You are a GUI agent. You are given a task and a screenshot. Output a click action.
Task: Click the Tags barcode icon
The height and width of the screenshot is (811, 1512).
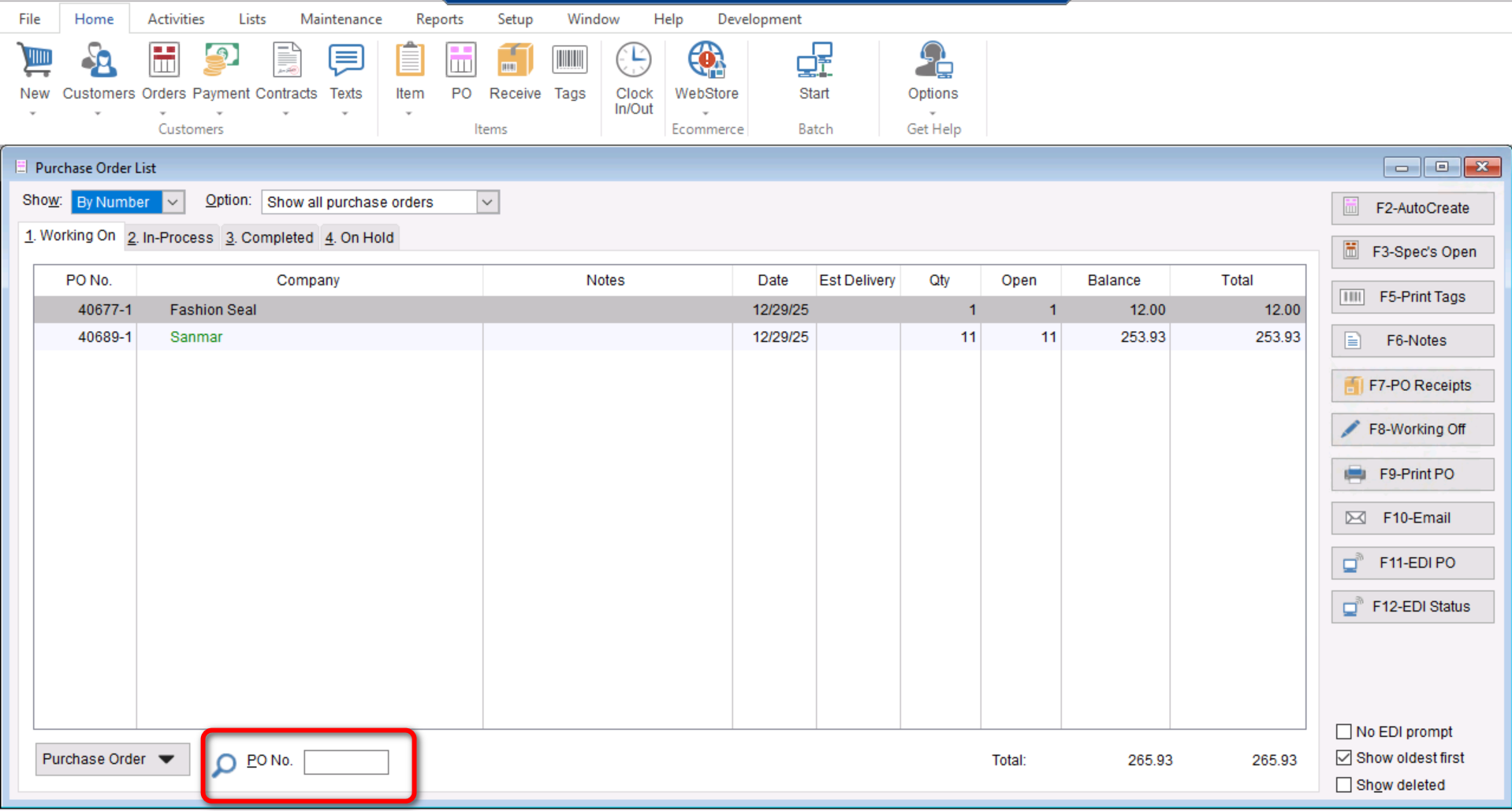[569, 62]
